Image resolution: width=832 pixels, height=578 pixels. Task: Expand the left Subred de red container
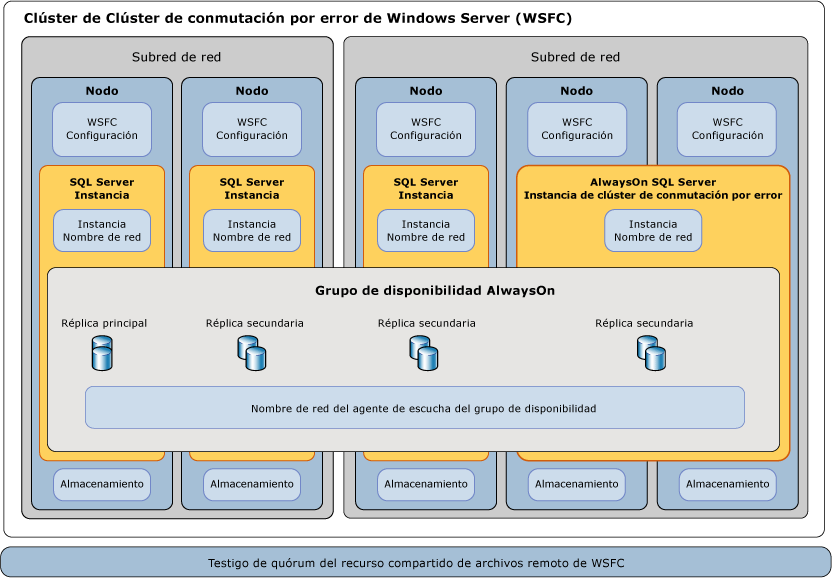pyautogui.click(x=178, y=57)
